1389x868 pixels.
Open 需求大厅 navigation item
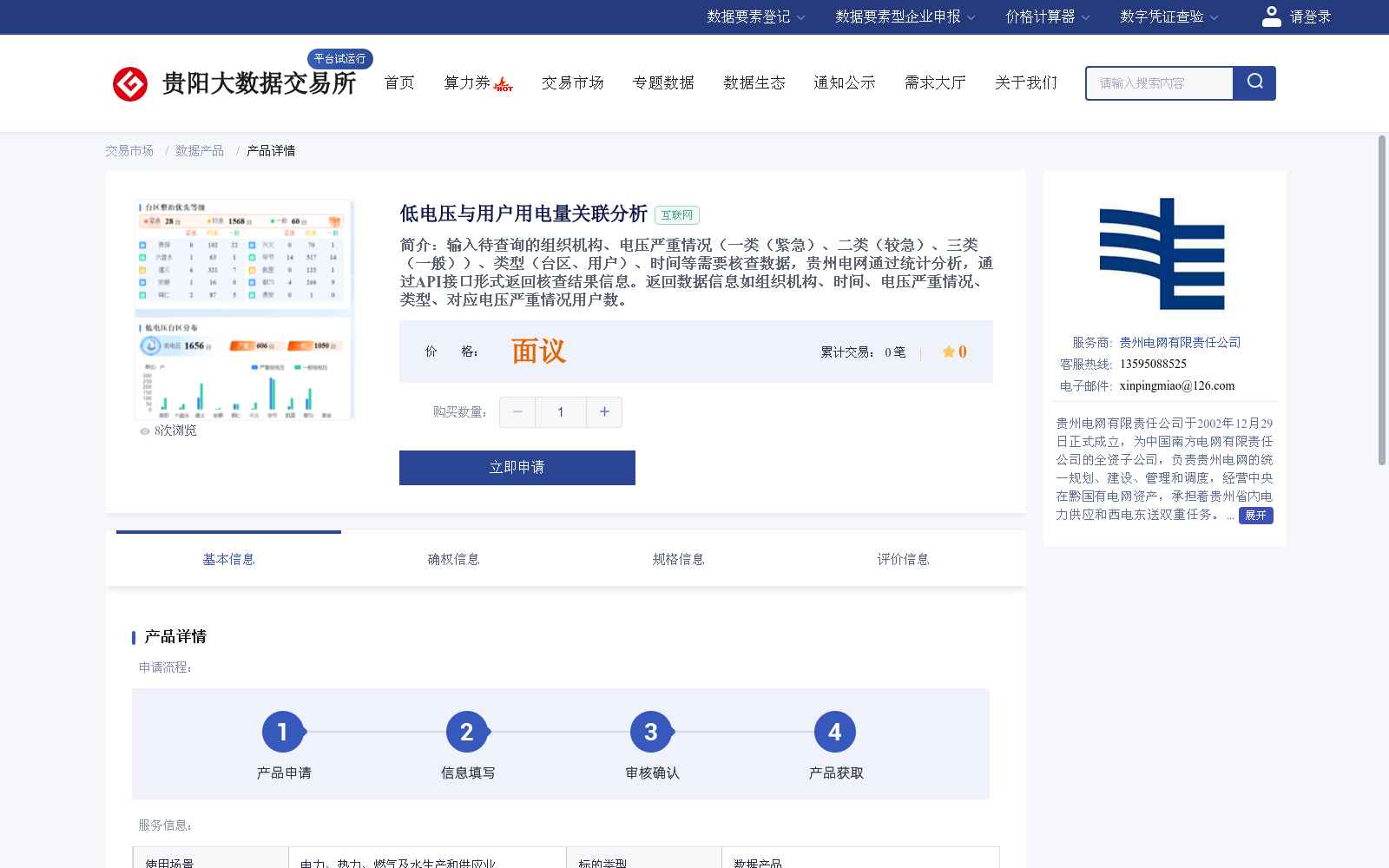(935, 82)
